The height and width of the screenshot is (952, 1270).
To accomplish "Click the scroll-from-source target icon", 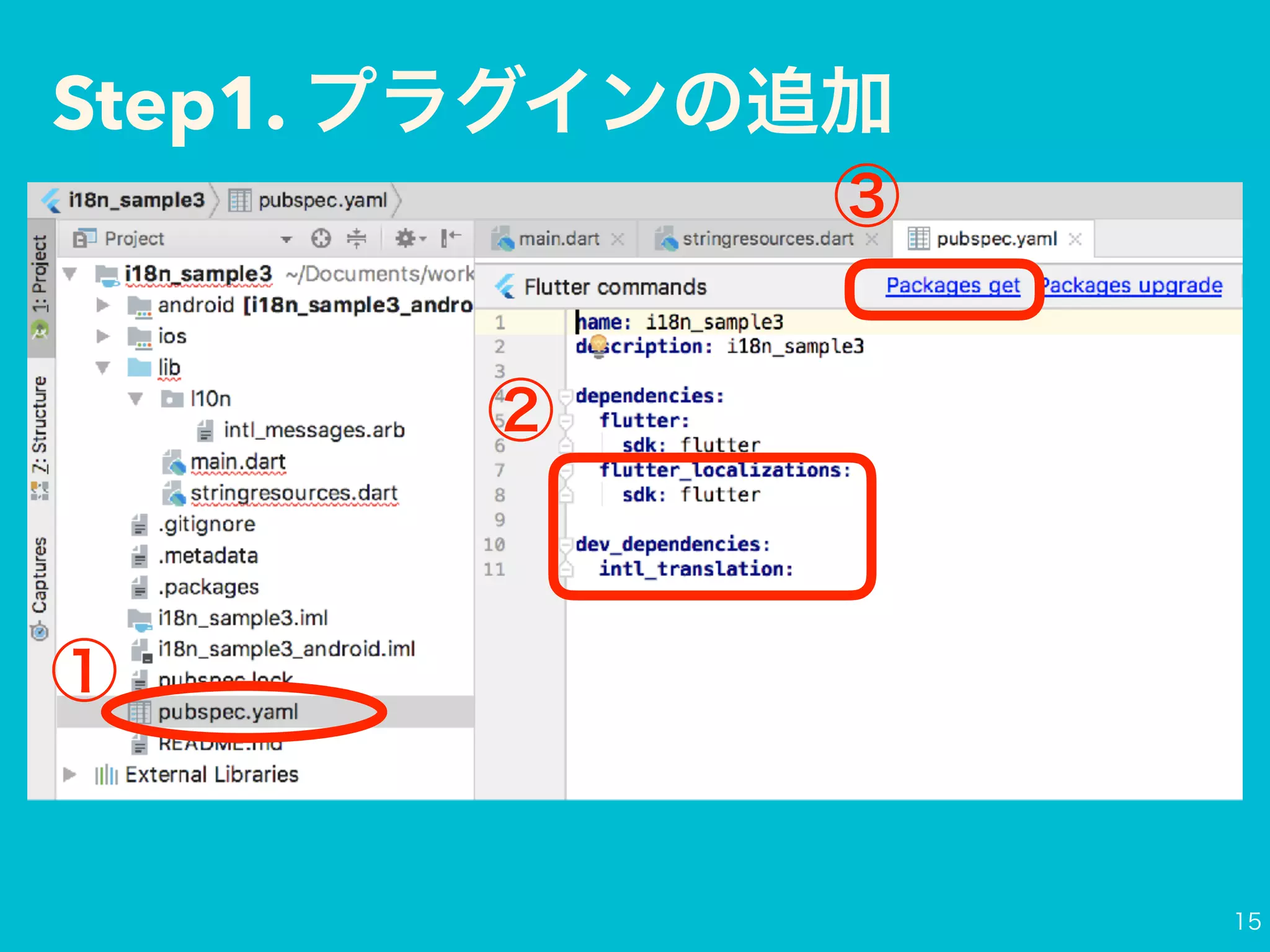I will 321,239.
